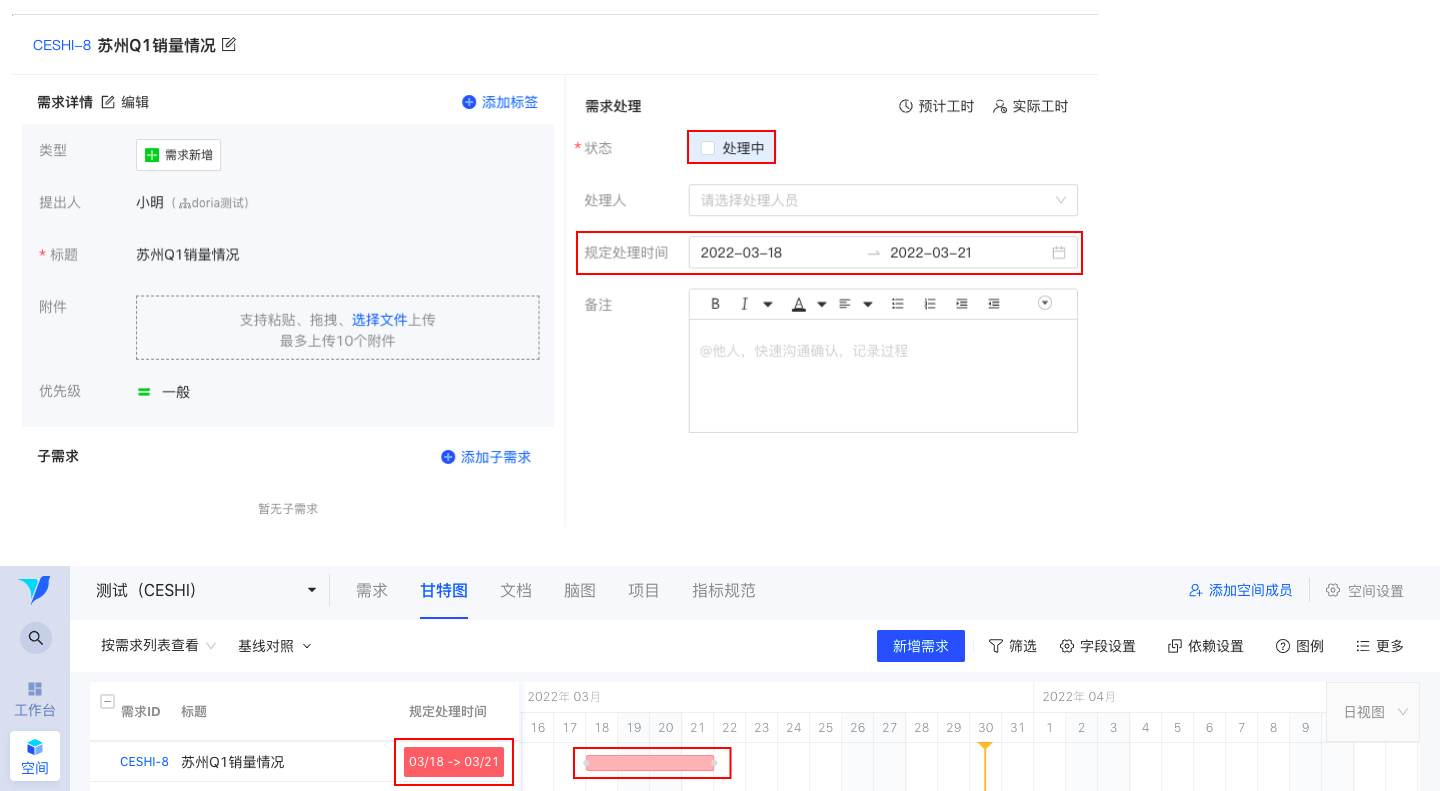
Task: Open 工作台 from the sidebar
Action: pos(35,700)
